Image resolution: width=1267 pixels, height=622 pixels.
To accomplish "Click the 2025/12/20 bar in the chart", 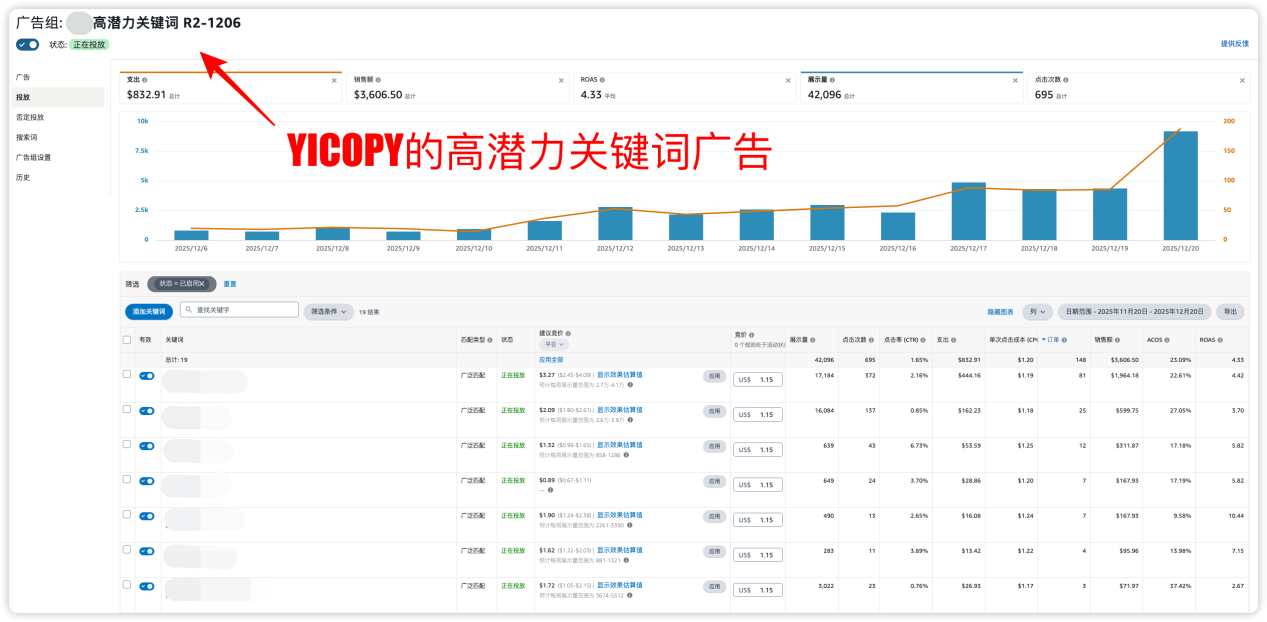I will [1180, 186].
